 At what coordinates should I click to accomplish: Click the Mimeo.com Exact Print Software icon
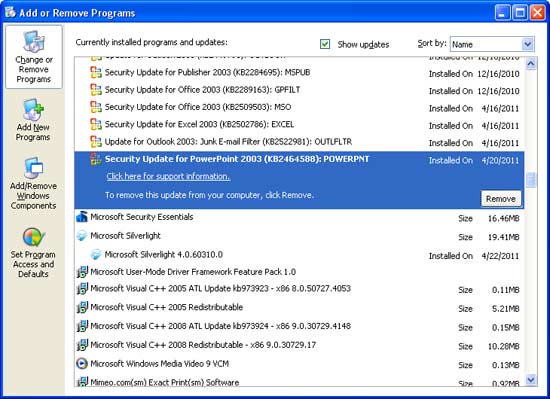[x=82, y=381]
